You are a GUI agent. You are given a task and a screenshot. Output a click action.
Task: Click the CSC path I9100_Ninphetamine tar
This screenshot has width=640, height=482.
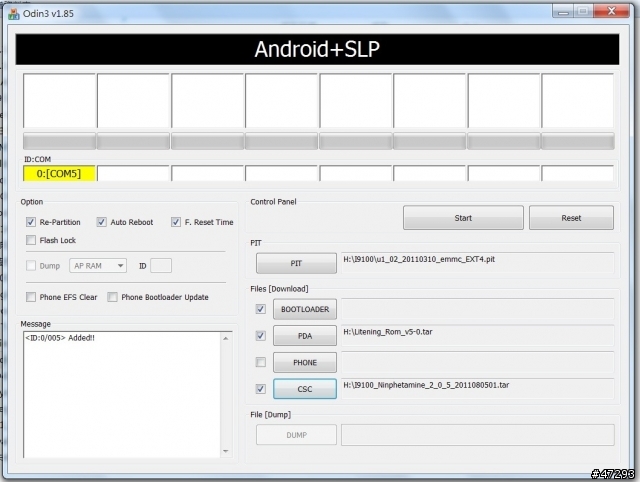coord(426,385)
